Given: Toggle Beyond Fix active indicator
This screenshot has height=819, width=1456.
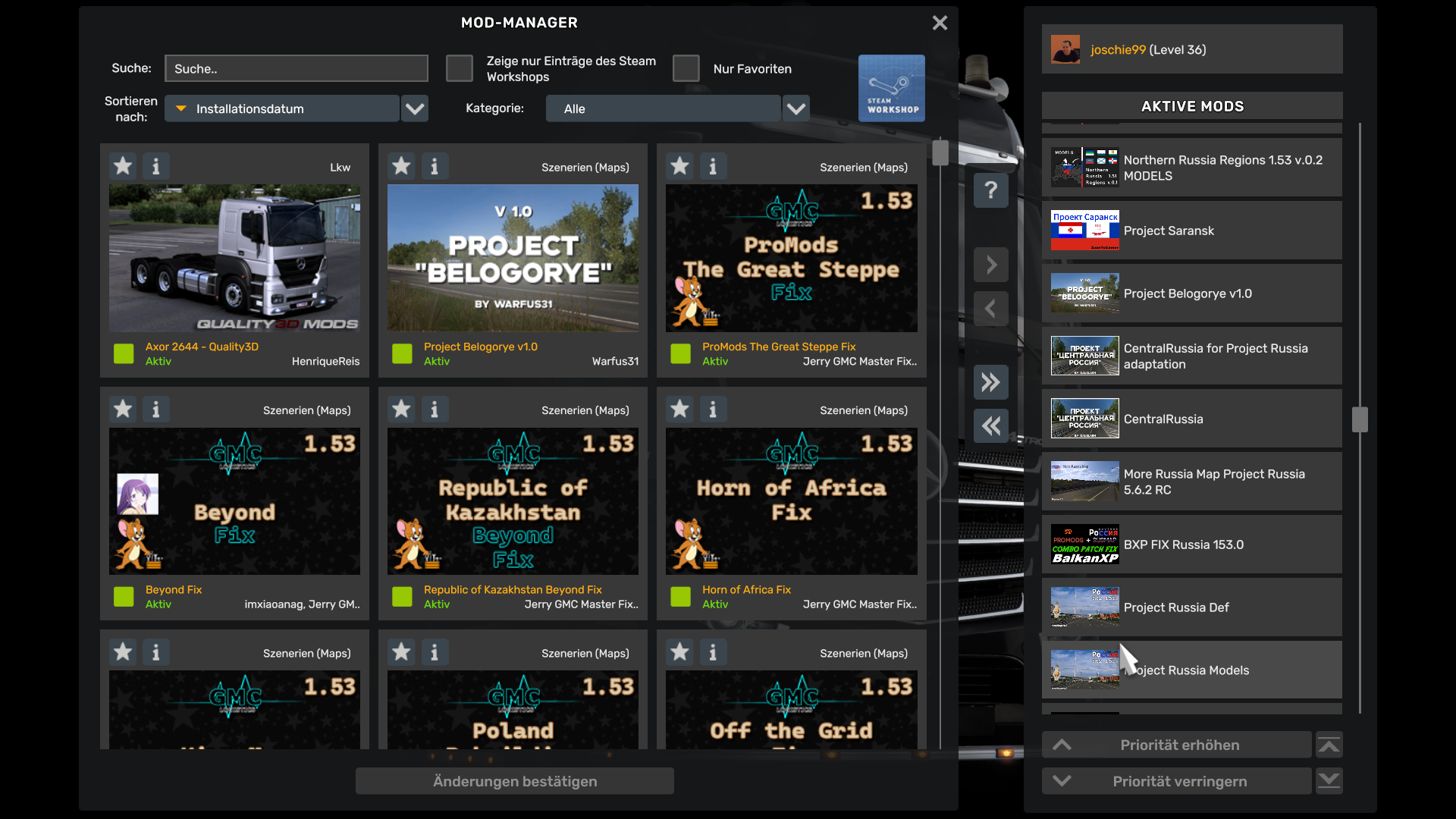Looking at the screenshot, I should [124, 597].
